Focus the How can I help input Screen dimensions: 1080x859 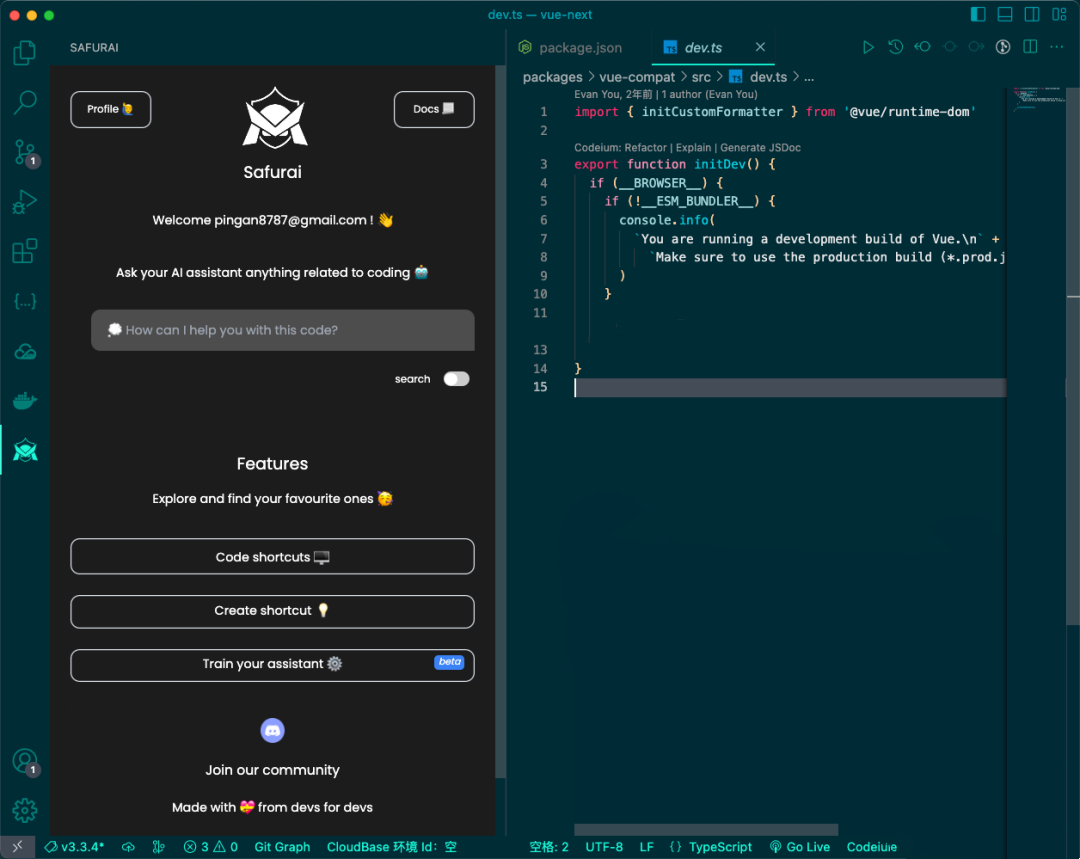[282, 330]
